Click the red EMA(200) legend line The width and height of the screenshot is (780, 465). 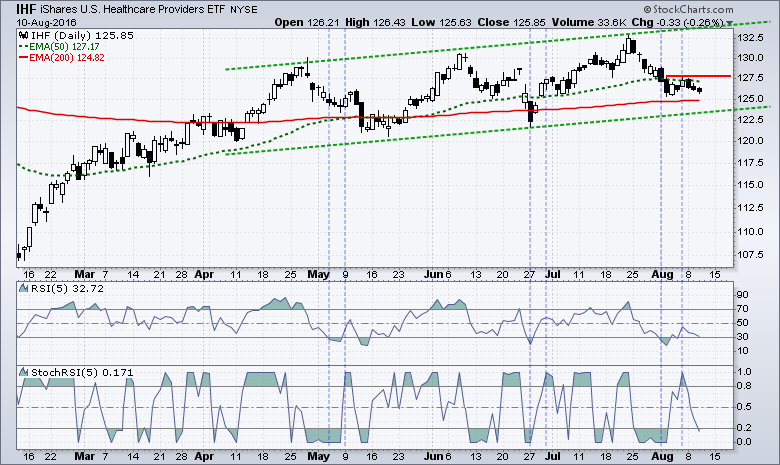point(23,58)
